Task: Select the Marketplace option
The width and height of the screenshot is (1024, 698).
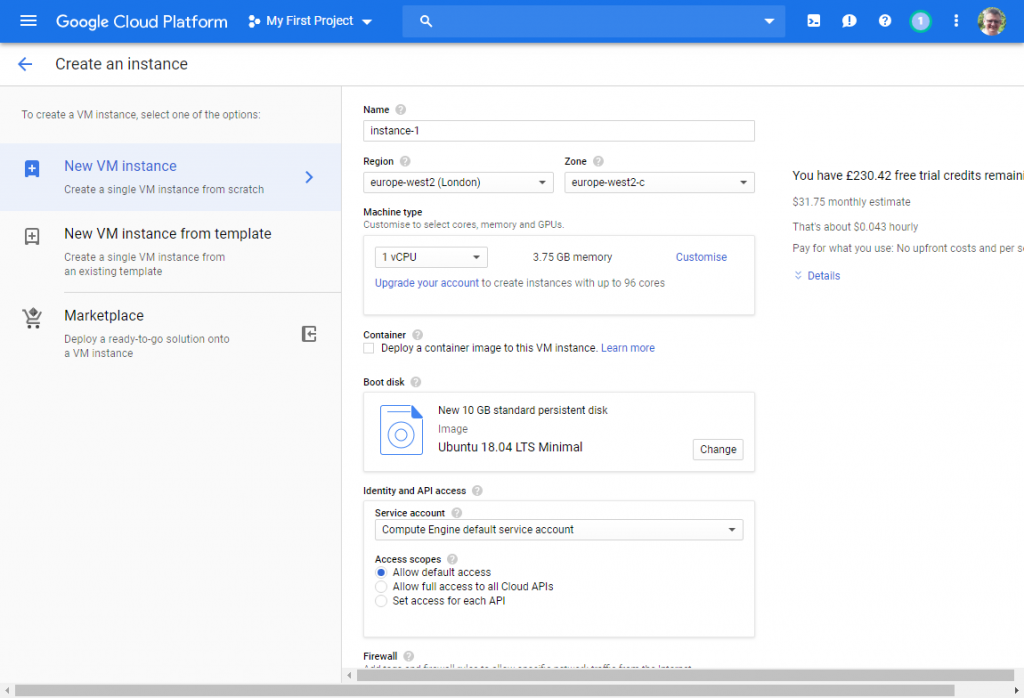Action: 170,334
